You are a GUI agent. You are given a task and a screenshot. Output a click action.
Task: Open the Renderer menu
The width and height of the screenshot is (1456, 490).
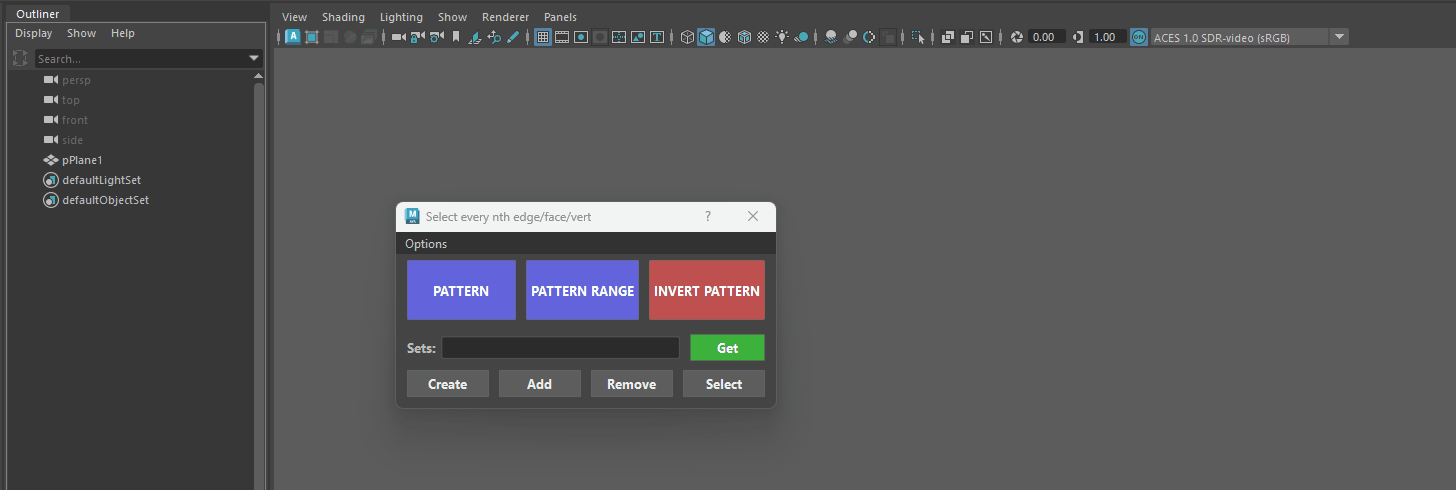pos(505,17)
